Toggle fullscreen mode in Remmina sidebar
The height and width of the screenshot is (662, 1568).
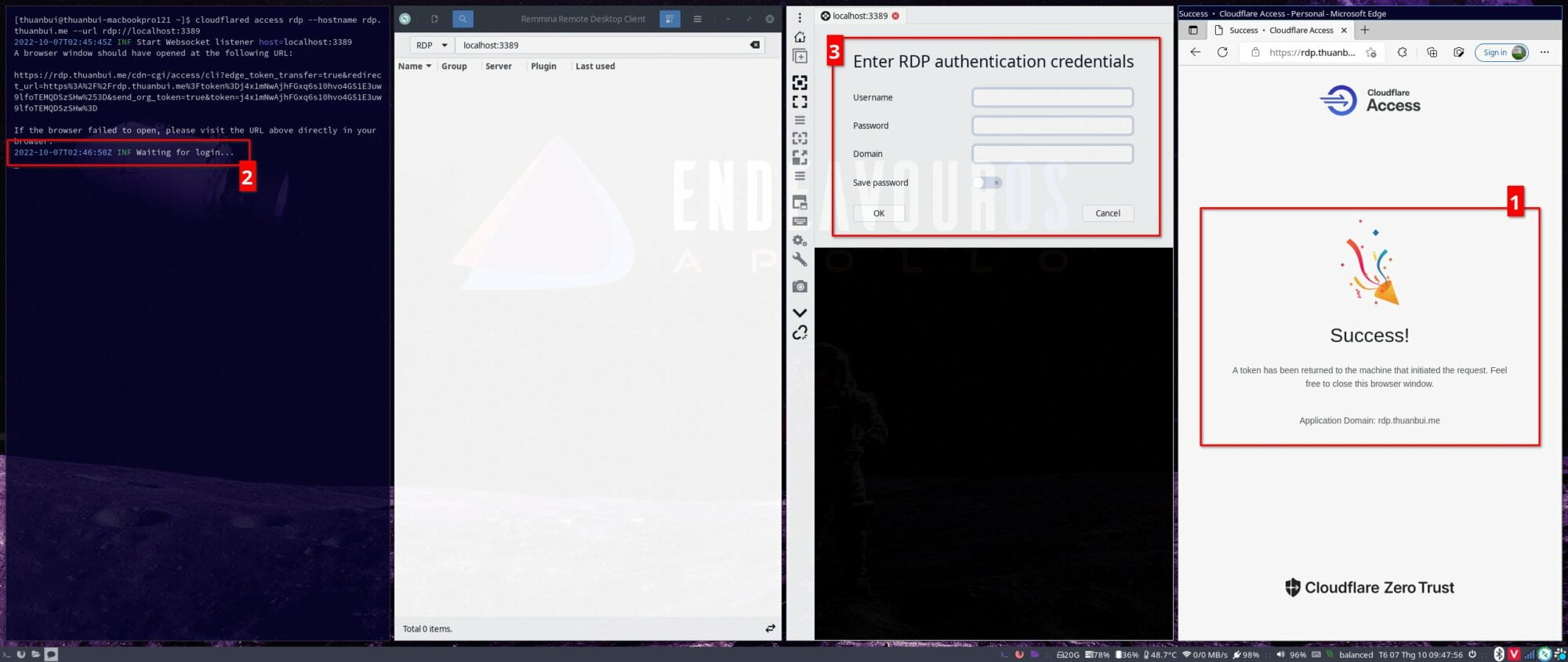click(800, 102)
